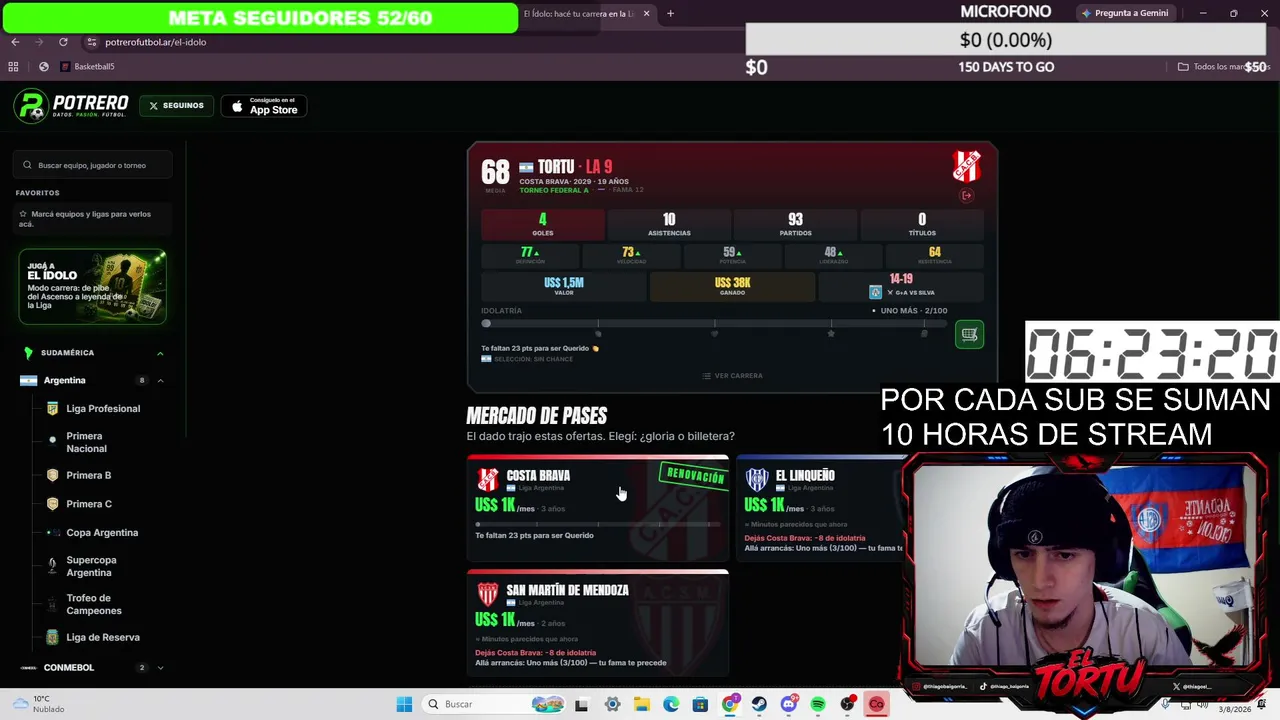Open the Windows Start menu
Image resolution: width=1280 pixels, height=720 pixels.
pos(404,704)
